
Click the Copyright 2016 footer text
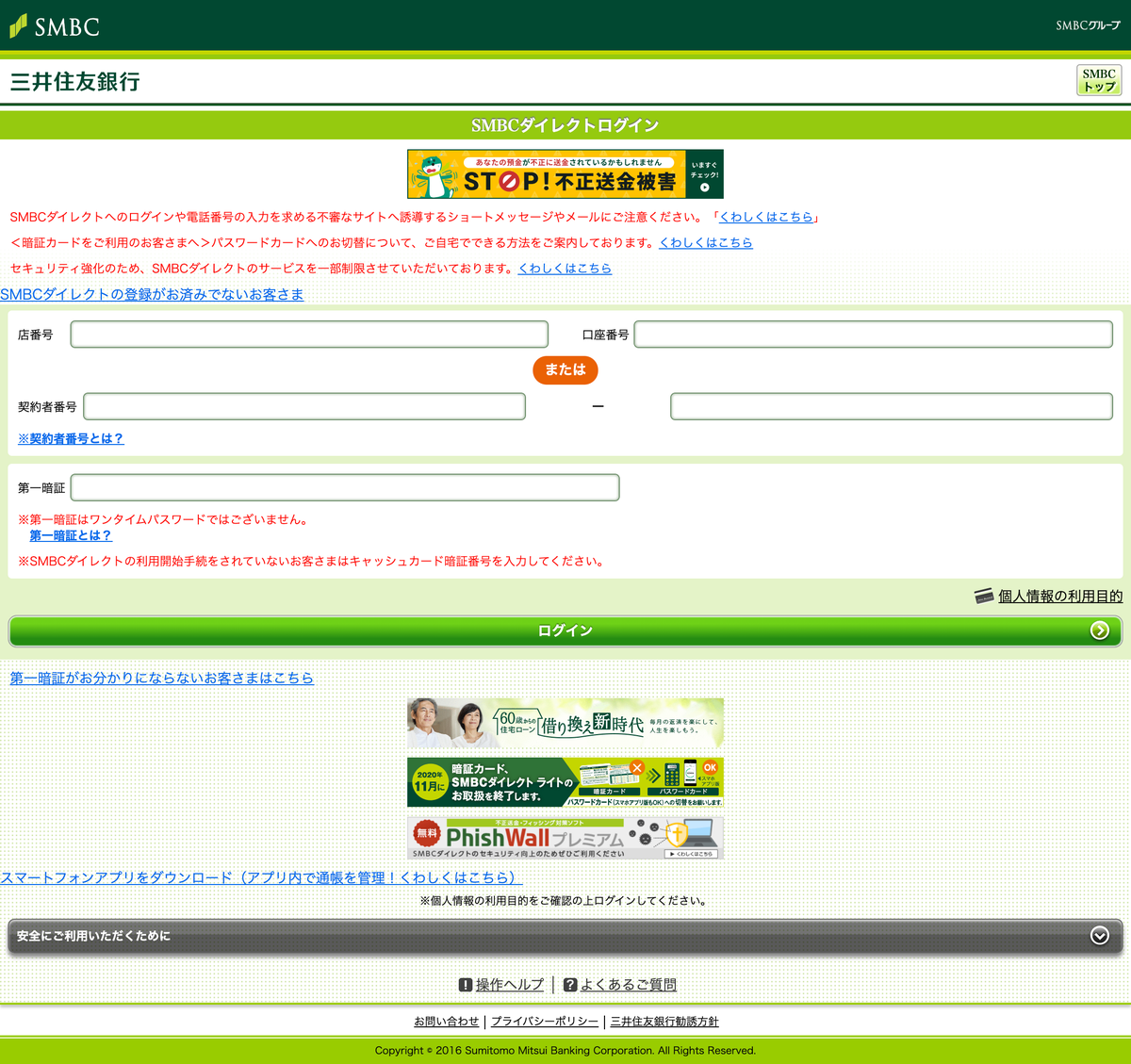565,1051
